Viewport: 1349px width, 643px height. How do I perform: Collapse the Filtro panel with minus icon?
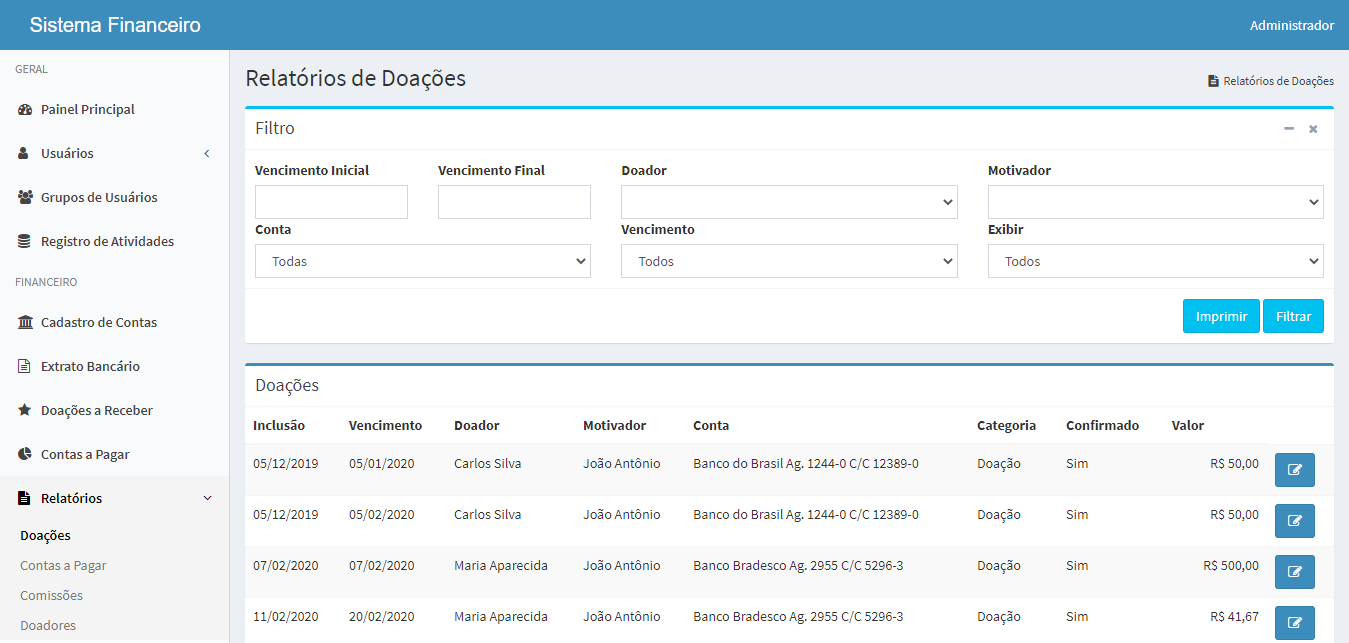(x=1289, y=129)
